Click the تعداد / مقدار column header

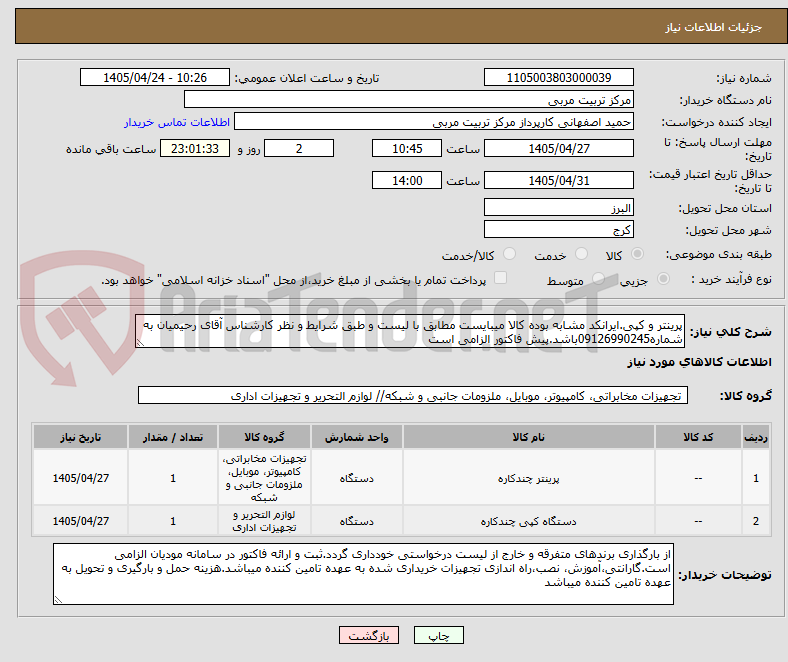click(x=173, y=437)
